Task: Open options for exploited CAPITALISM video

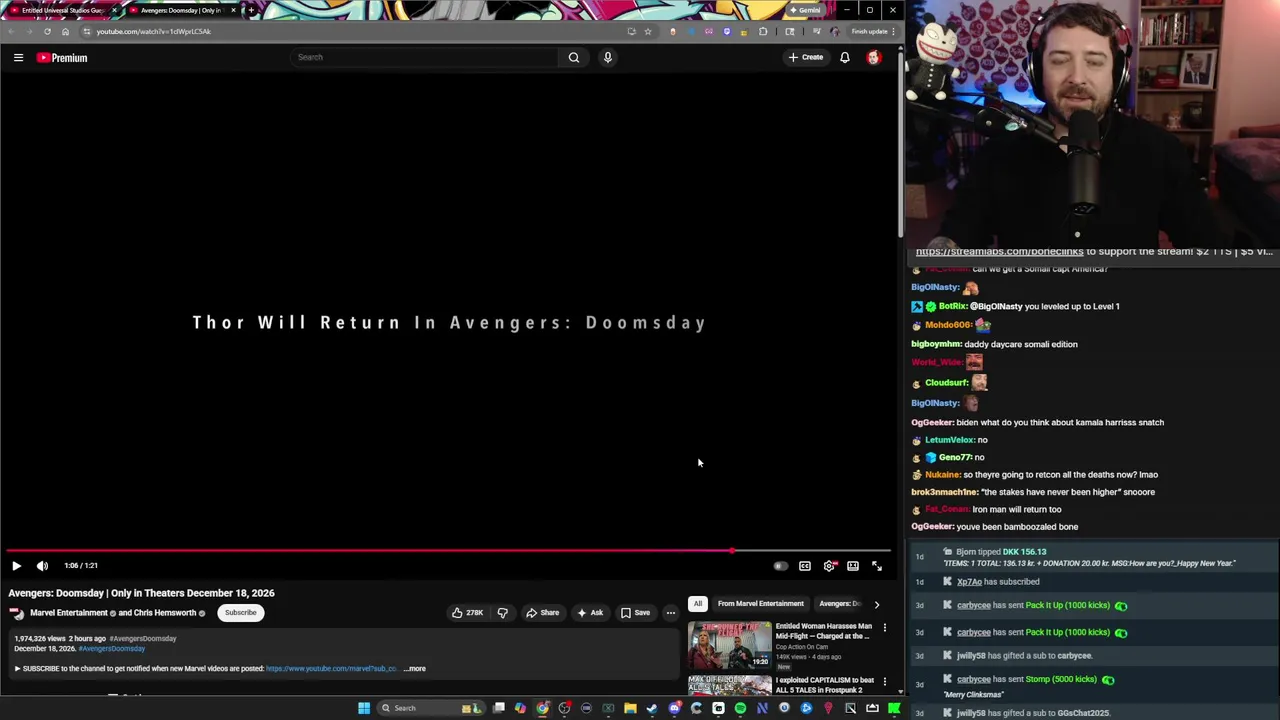Action: [884, 682]
